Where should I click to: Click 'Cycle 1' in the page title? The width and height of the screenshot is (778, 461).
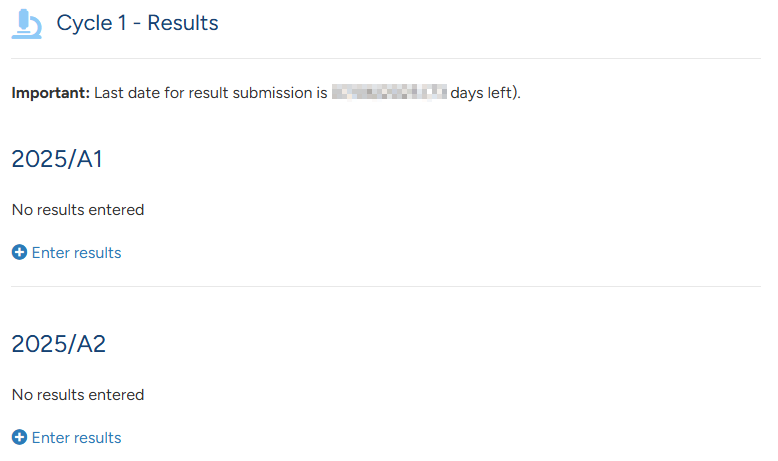click(91, 23)
